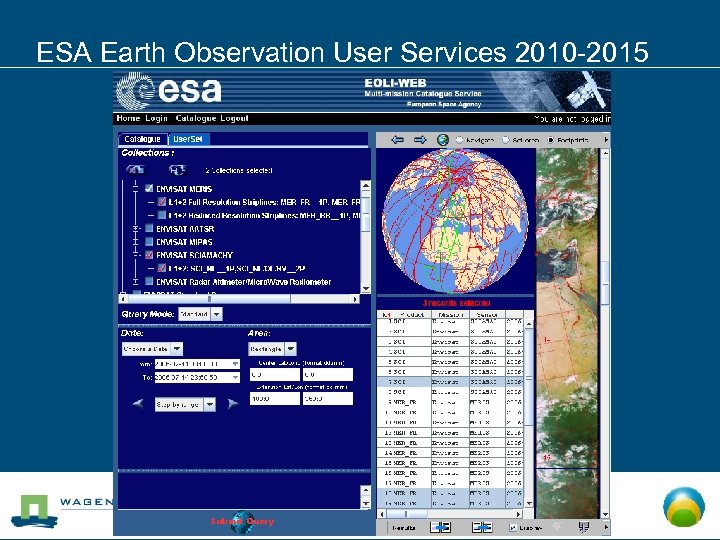Open the Login menu item
The width and height of the screenshot is (720, 540).
click(x=157, y=118)
